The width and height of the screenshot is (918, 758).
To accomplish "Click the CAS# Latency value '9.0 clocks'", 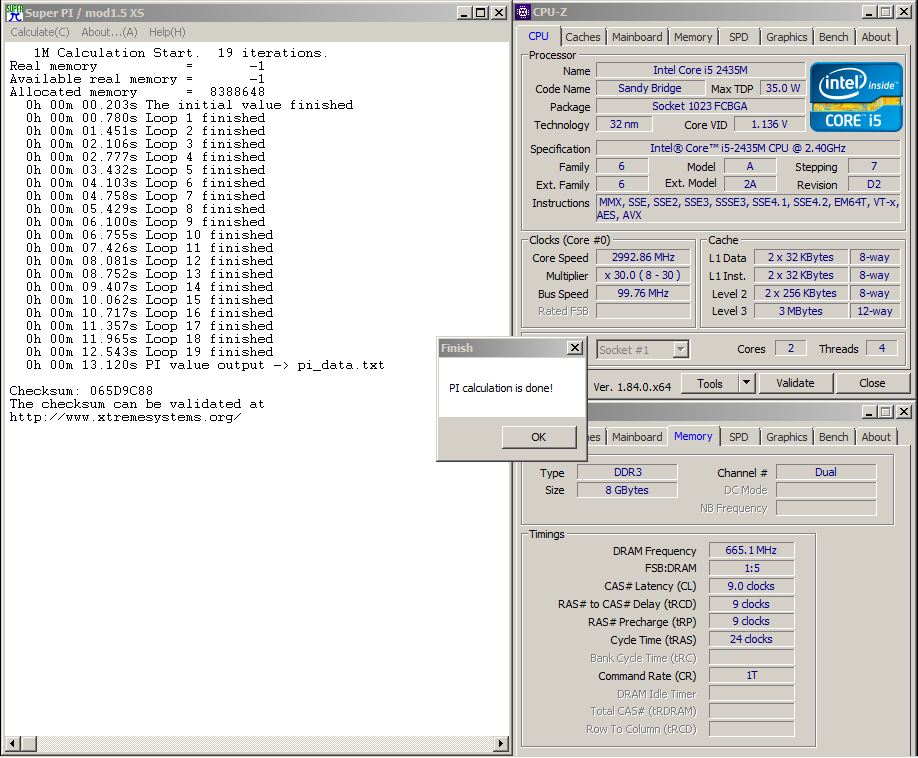I will pos(751,586).
